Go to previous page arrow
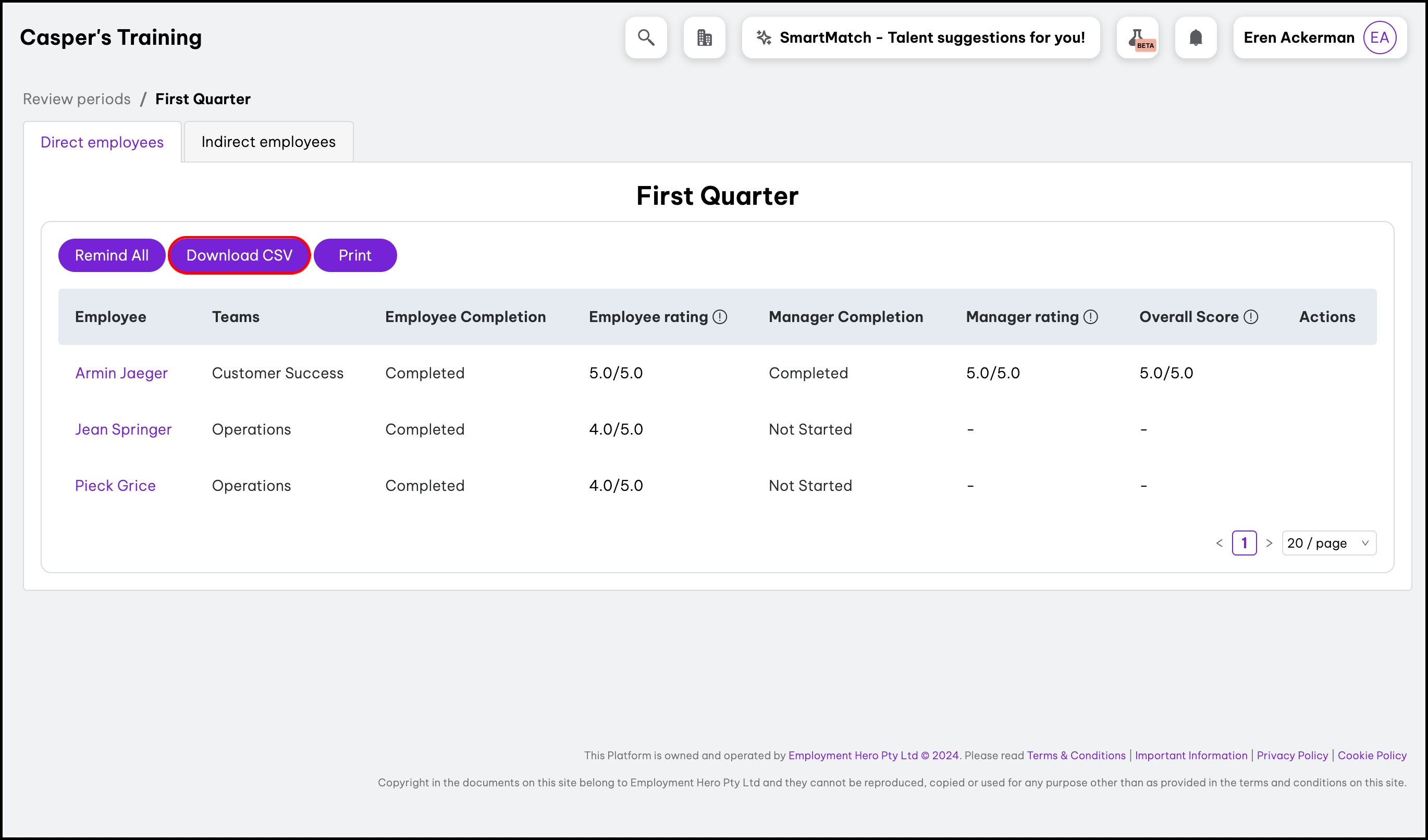This screenshot has width=1428, height=840. point(1220,543)
